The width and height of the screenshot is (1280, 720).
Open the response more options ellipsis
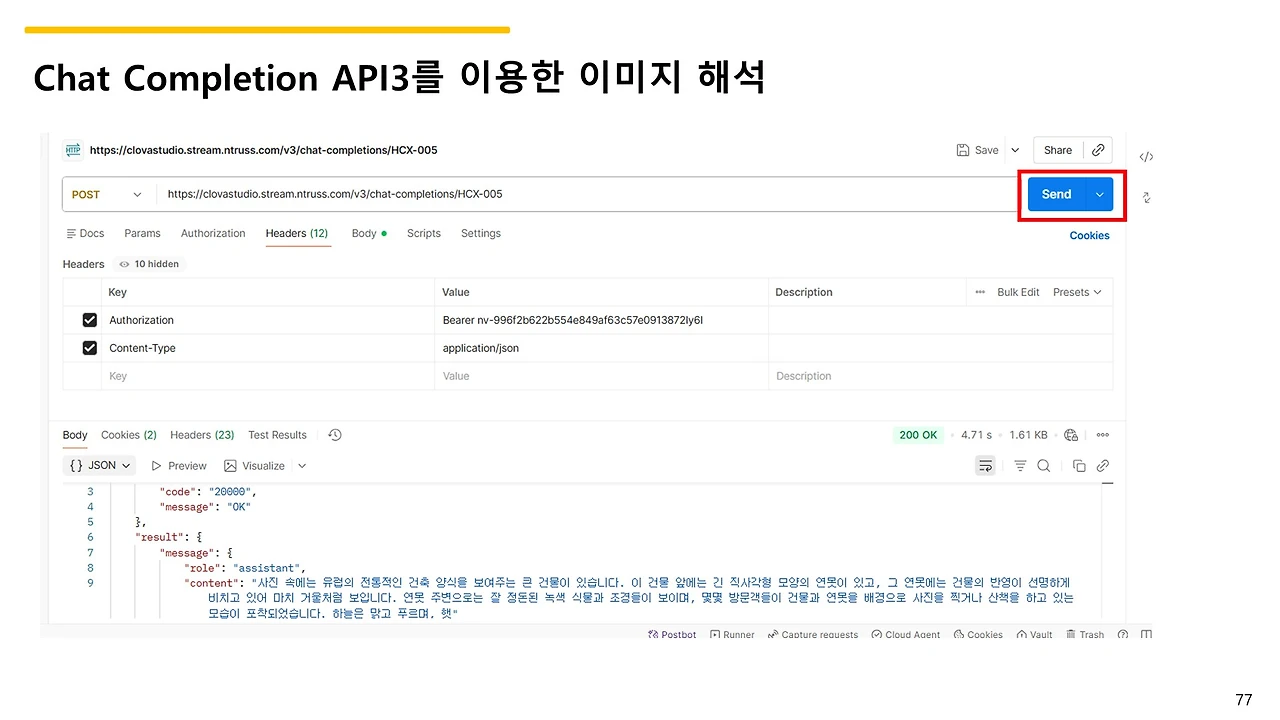click(1103, 435)
